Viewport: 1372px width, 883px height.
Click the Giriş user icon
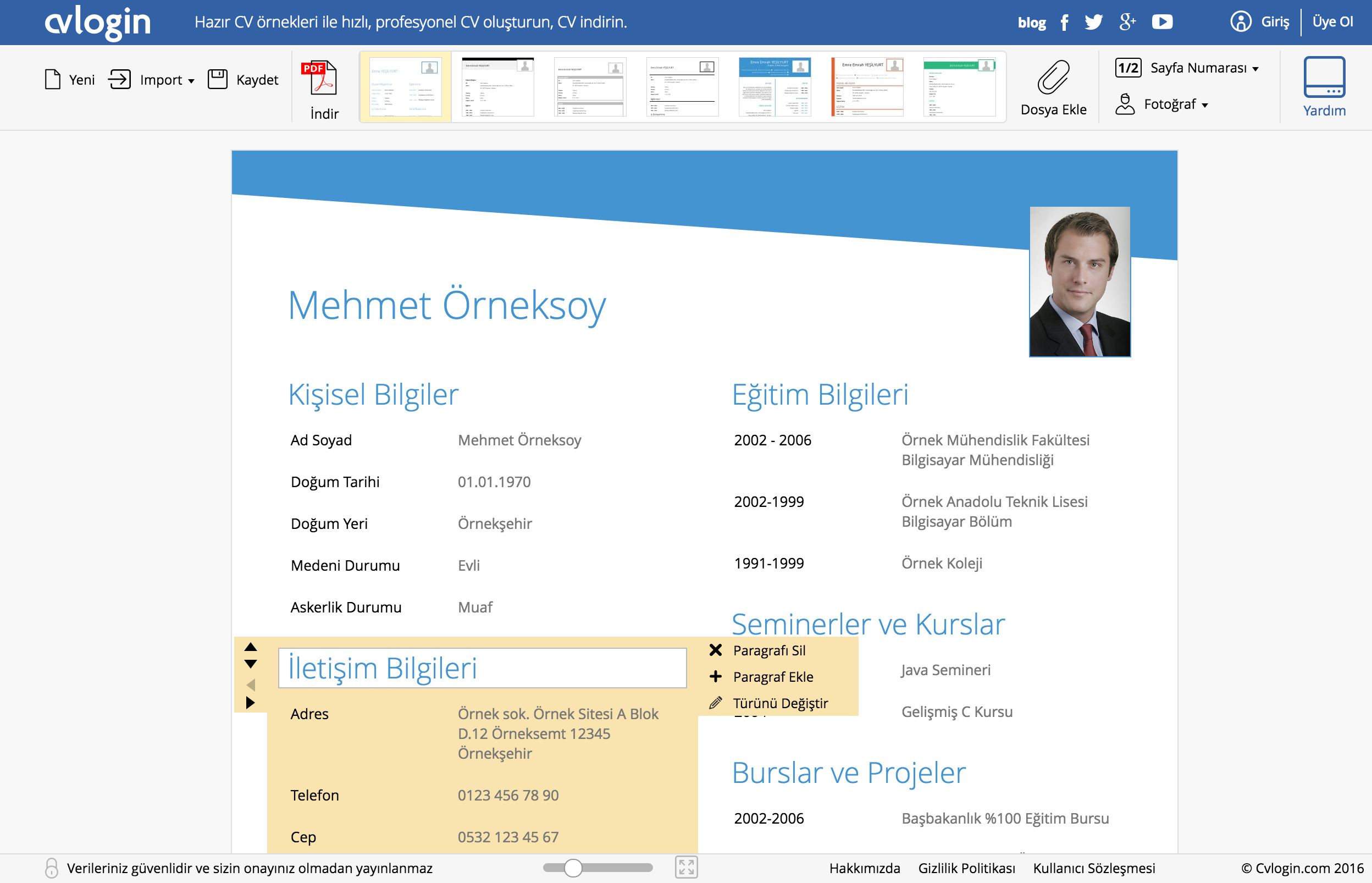pos(1241,22)
